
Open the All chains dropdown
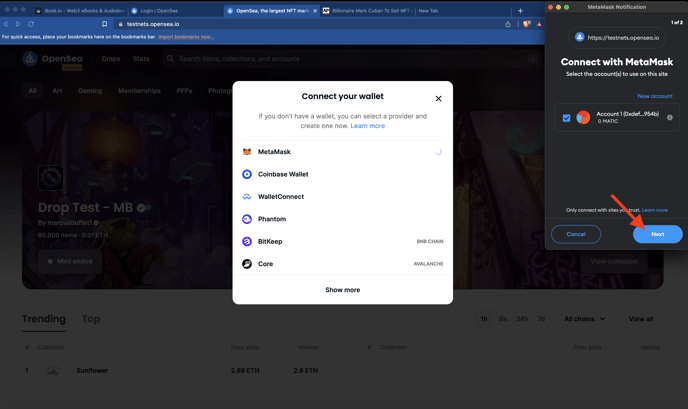click(x=584, y=319)
